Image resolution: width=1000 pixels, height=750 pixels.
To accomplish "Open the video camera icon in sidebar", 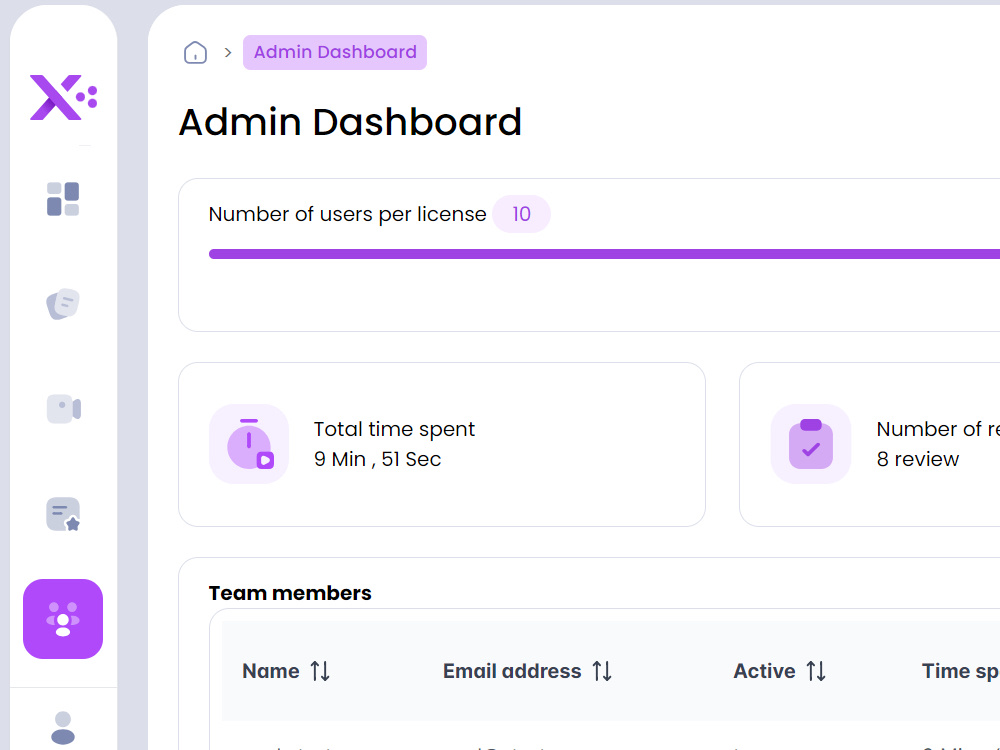I will (63, 409).
